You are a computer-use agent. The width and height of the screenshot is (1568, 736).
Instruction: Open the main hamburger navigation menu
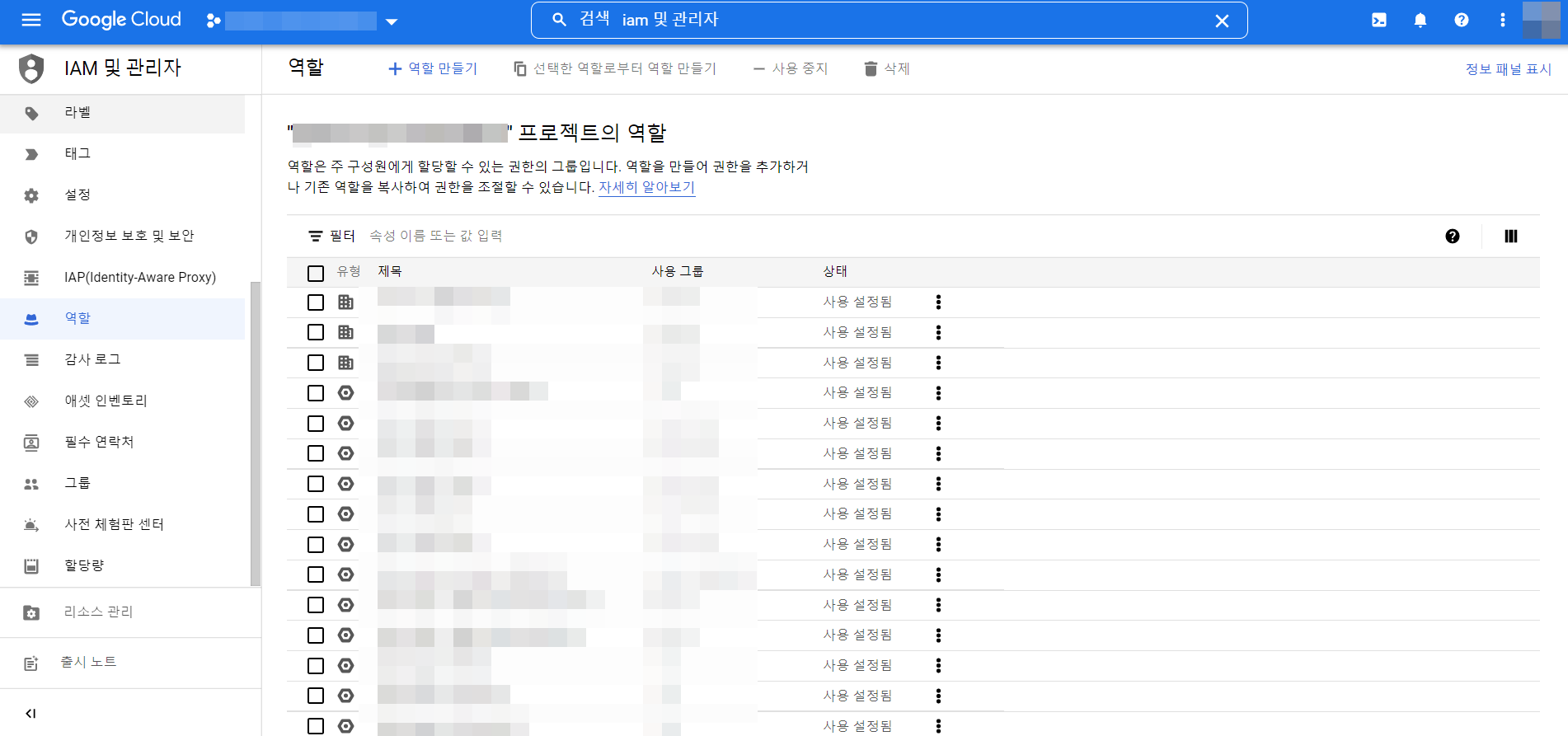(x=31, y=20)
